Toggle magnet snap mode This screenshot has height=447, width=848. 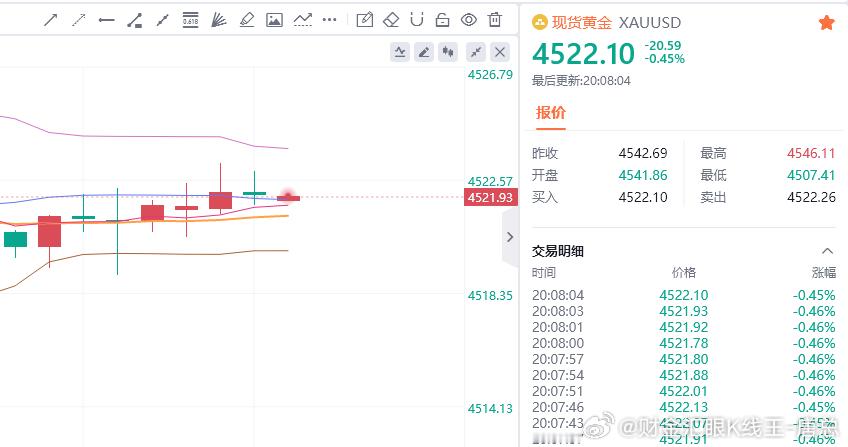417,20
